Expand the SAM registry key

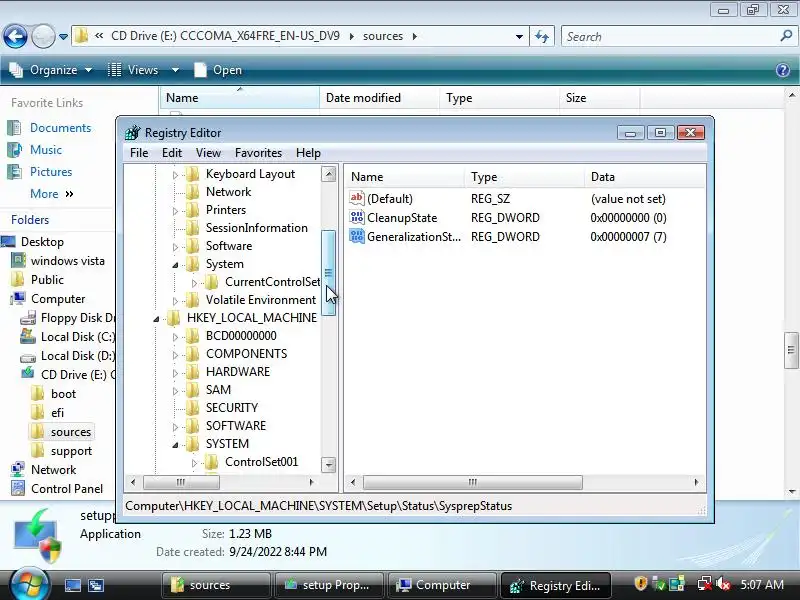click(175, 391)
